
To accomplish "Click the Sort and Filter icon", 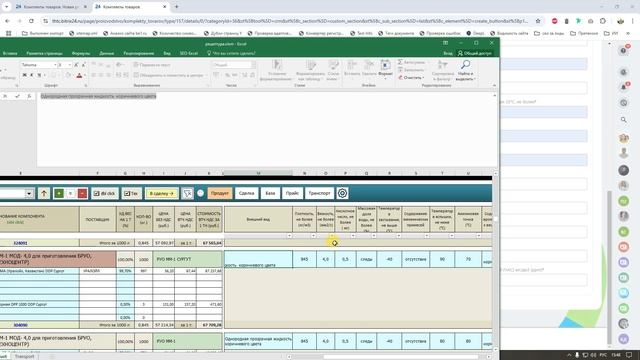I will pos(442,64).
